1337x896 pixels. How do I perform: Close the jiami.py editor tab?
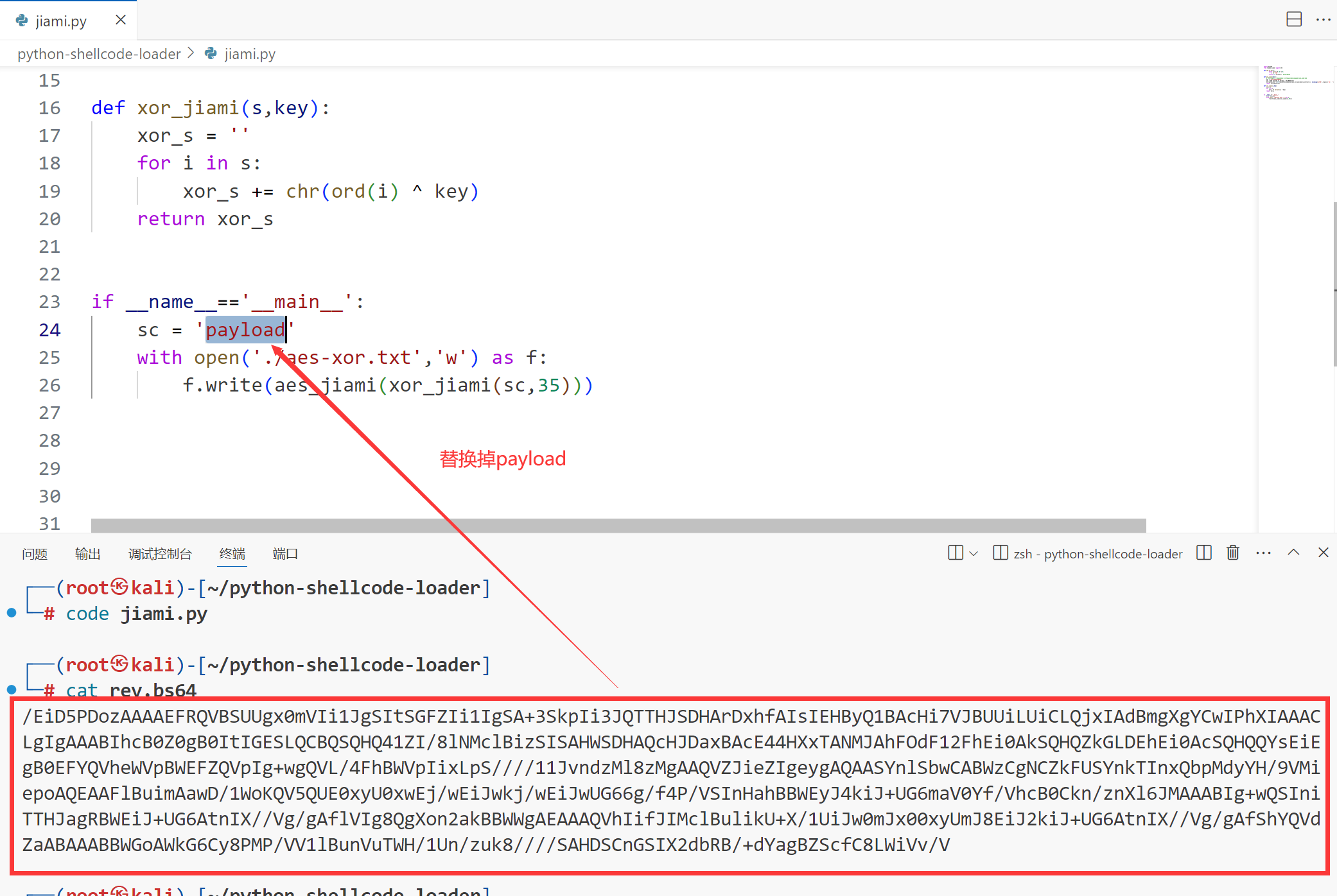point(120,20)
